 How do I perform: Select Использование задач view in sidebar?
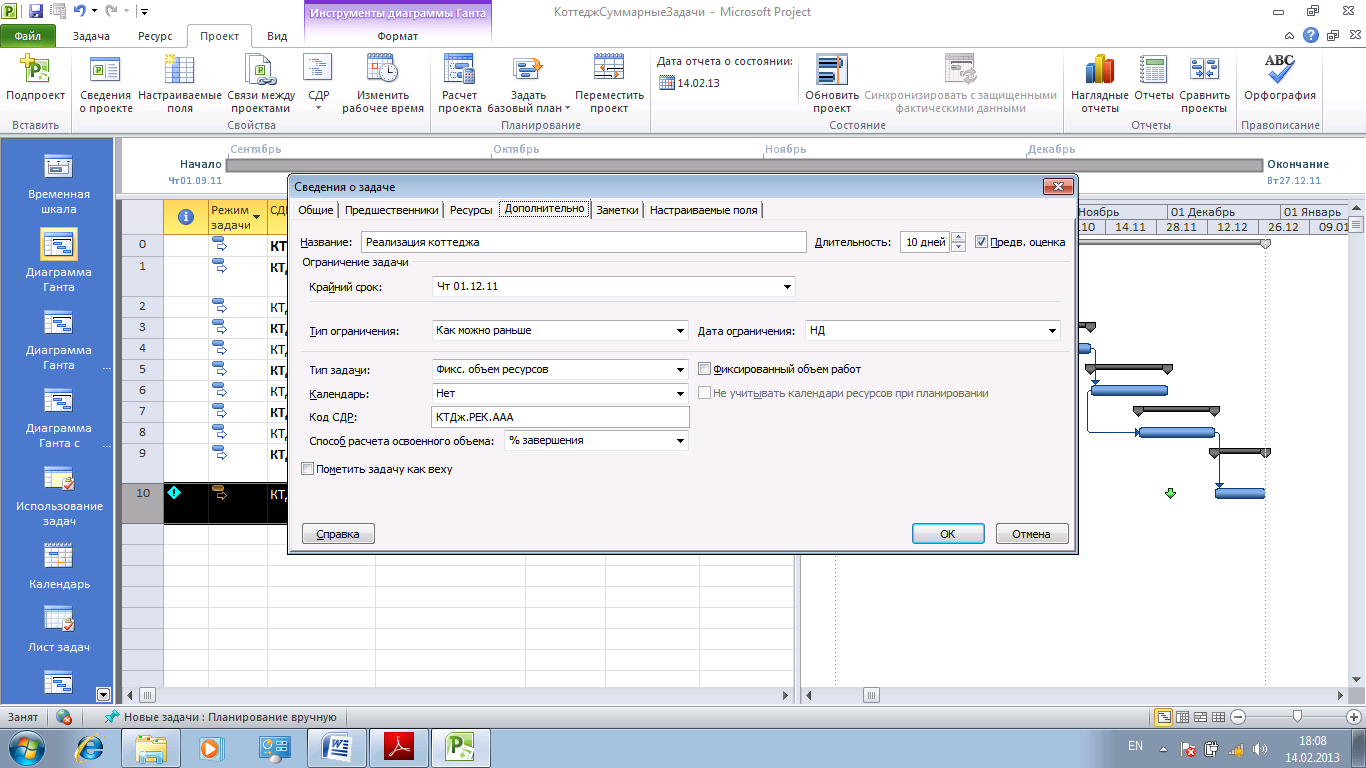pyautogui.click(x=59, y=496)
